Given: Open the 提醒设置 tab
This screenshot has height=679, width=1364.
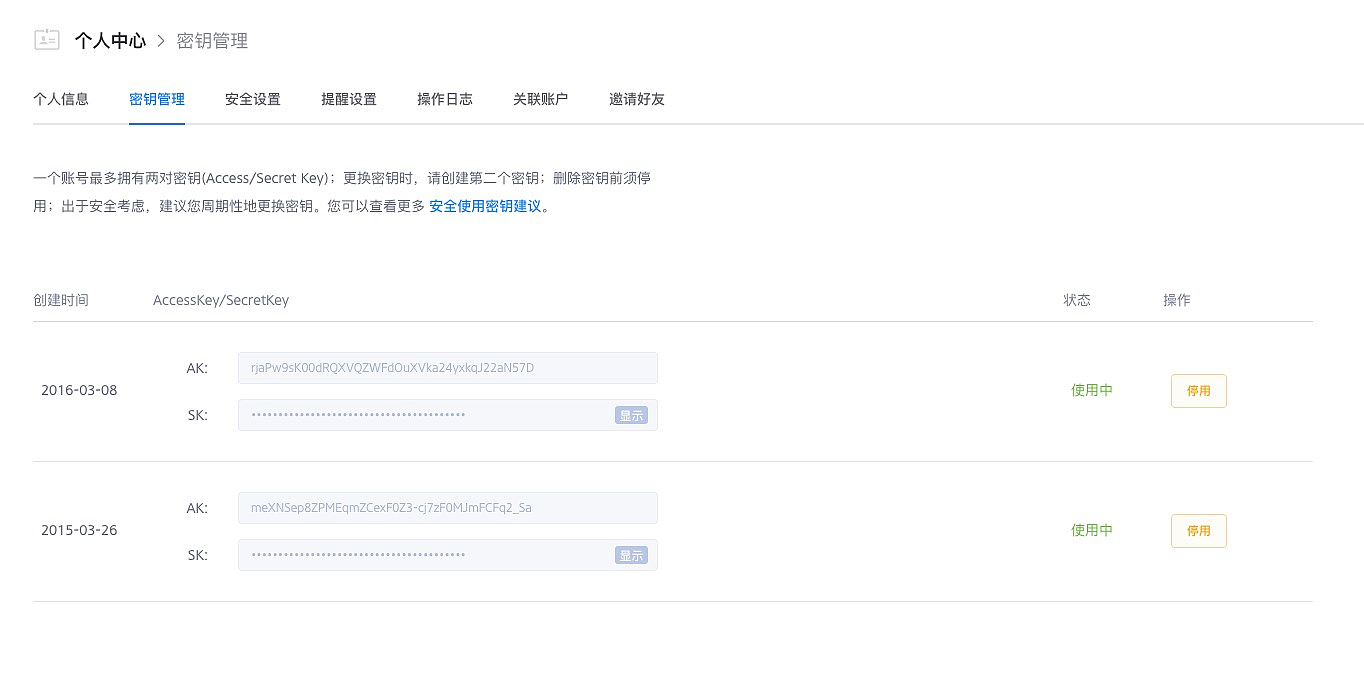Looking at the screenshot, I should pyautogui.click(x=349, y=99).
